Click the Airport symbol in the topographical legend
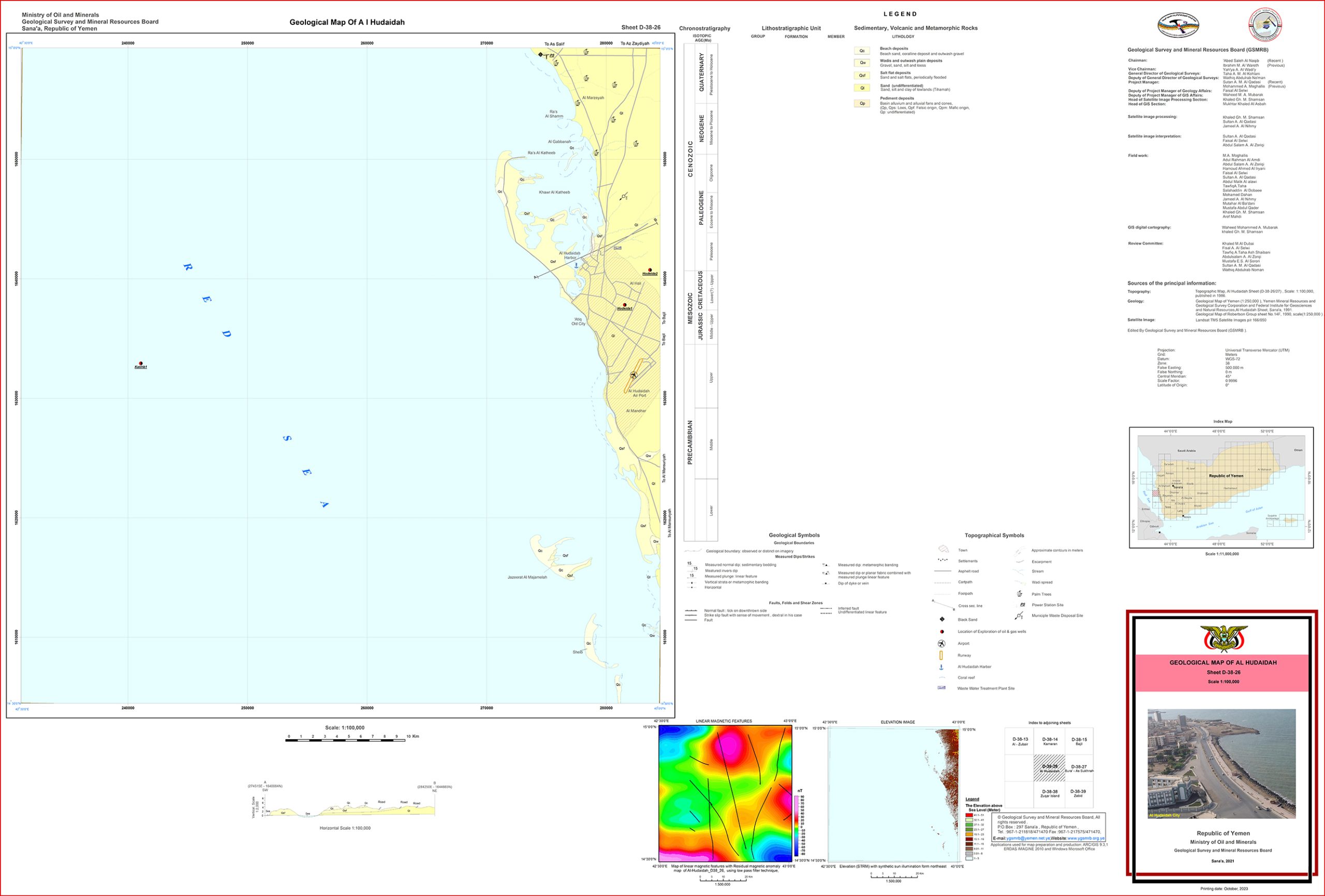The image size is (1325, 896). pyautogui.click(x=941, y=644)
